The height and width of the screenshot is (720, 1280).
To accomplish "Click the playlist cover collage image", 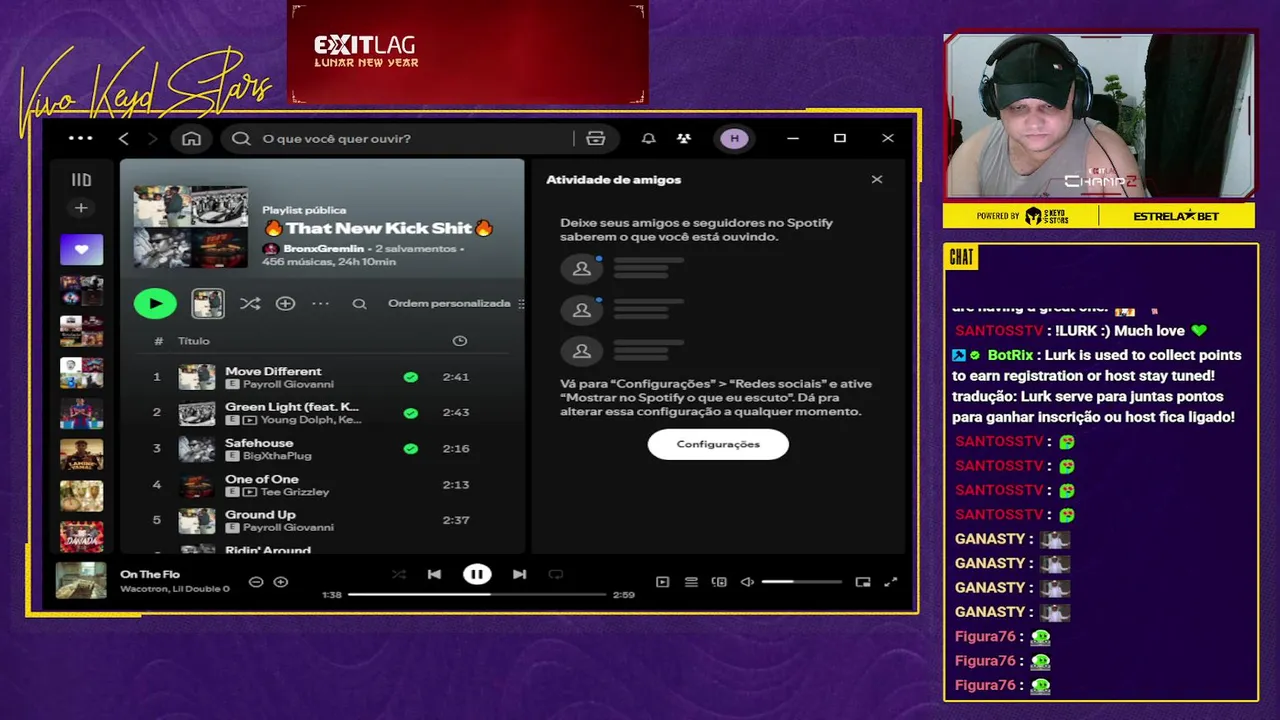I will click(x=191, y=227).
